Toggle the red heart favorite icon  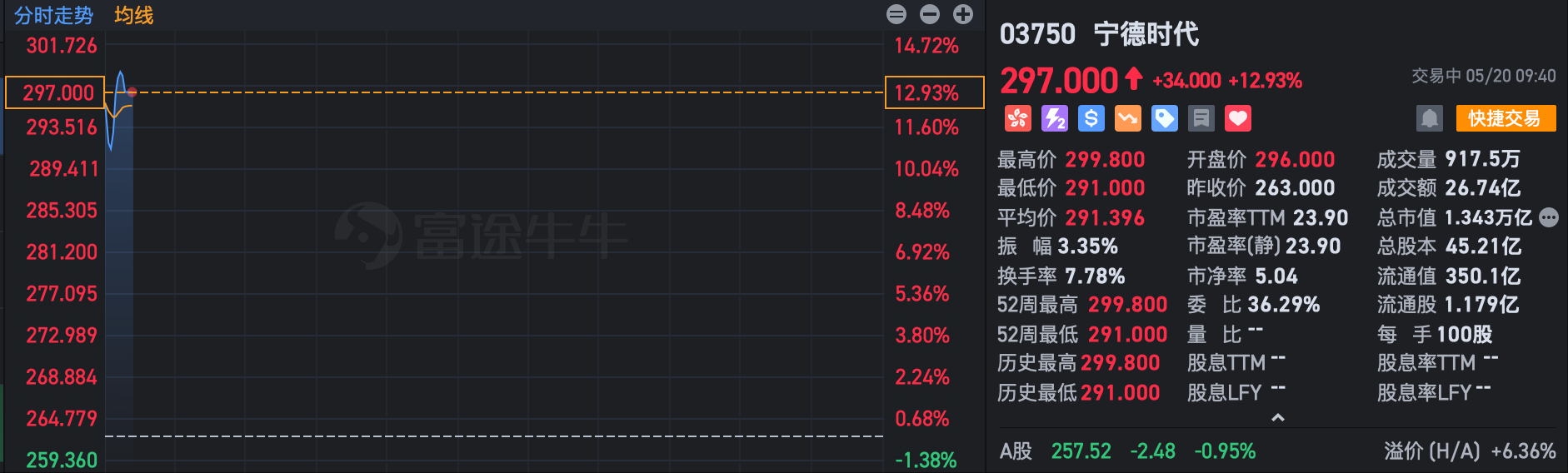[1237, 118]
